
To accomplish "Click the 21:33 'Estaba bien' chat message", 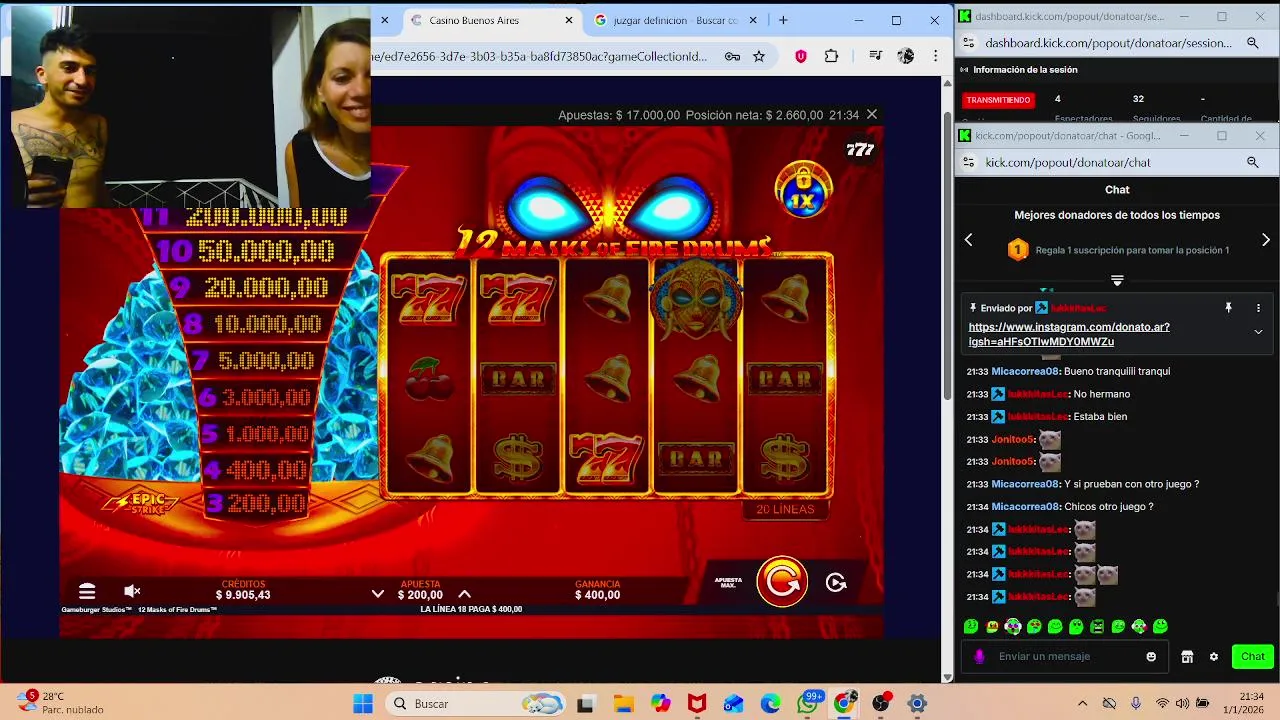I will click(x=1100, y=416).
